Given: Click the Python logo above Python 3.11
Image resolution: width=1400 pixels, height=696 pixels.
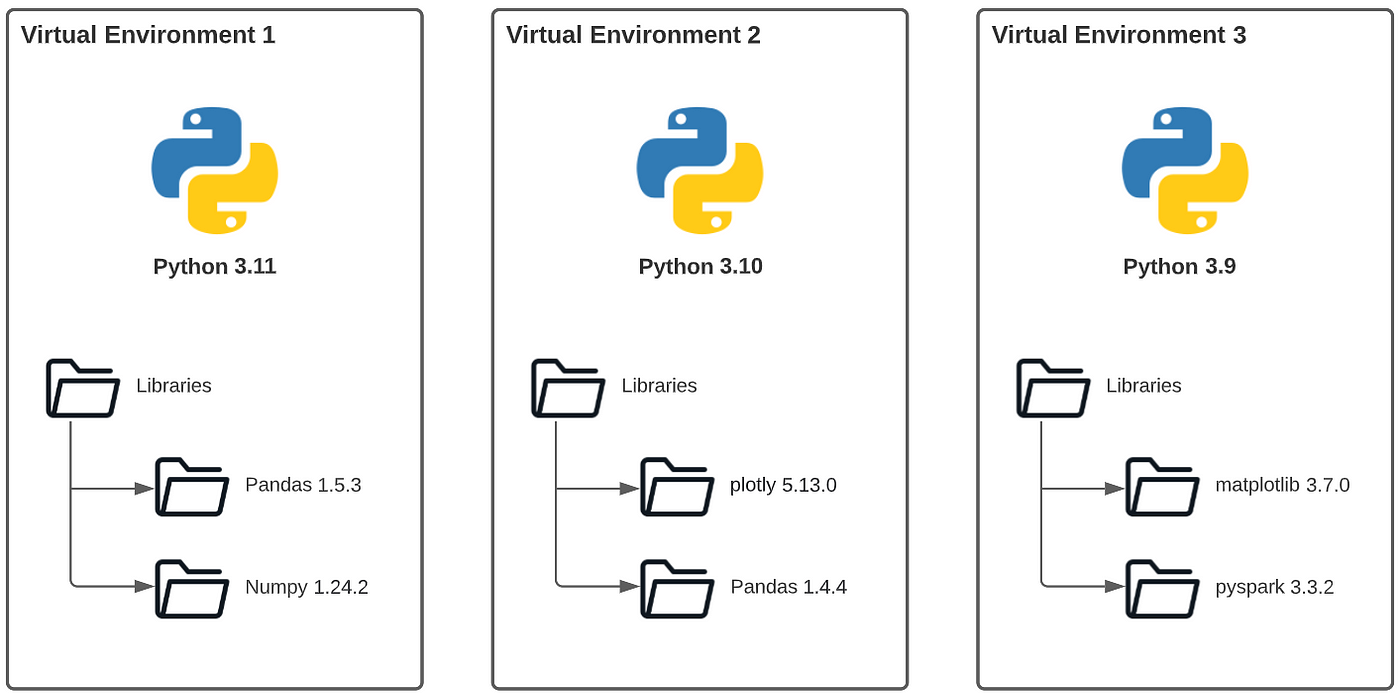Looking at the screenshot, I should pos(215,171).
